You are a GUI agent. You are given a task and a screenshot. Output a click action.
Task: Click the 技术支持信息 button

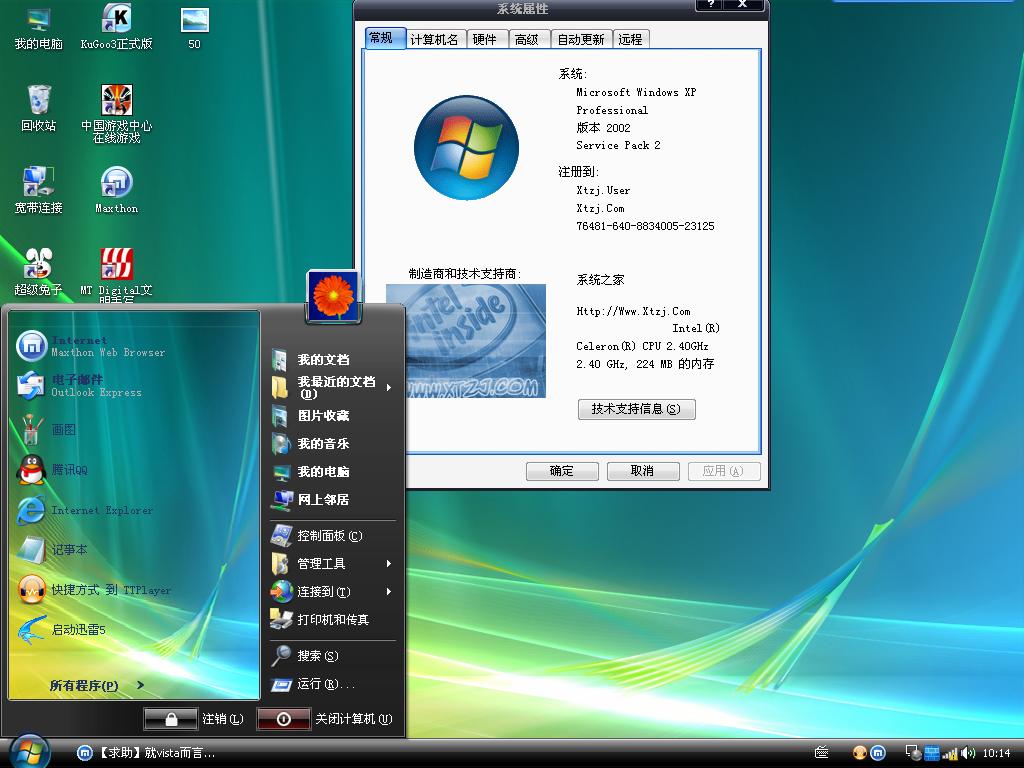tap(636, 409)
